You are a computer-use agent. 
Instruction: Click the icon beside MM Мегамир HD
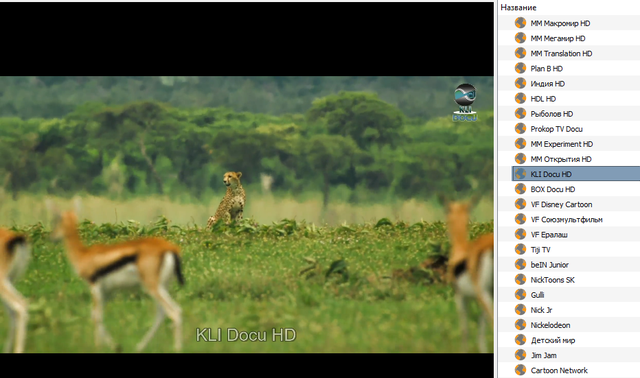coord(520,38)
